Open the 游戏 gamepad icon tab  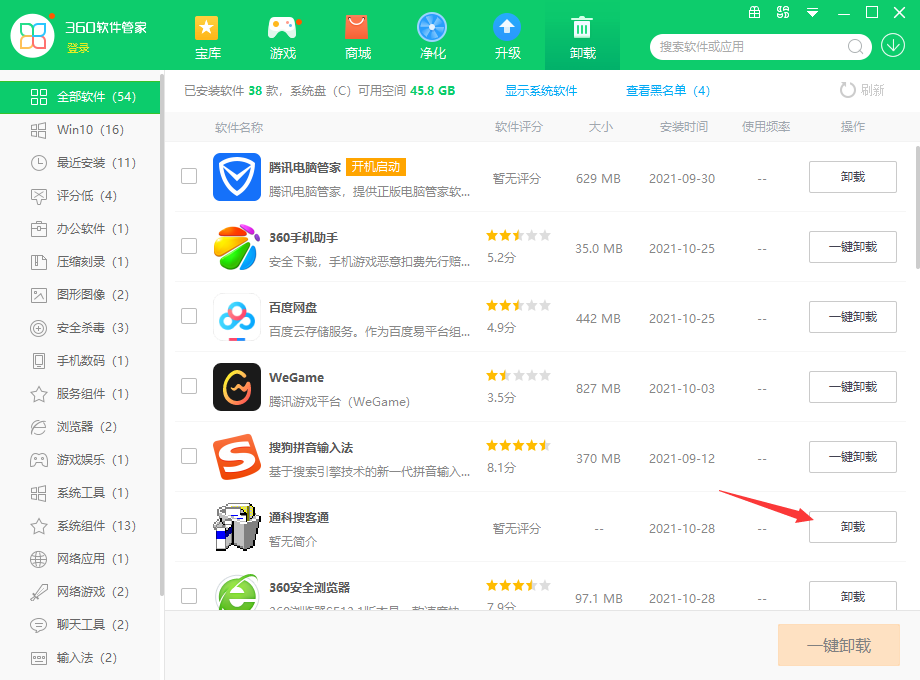(x=282, y=38)
